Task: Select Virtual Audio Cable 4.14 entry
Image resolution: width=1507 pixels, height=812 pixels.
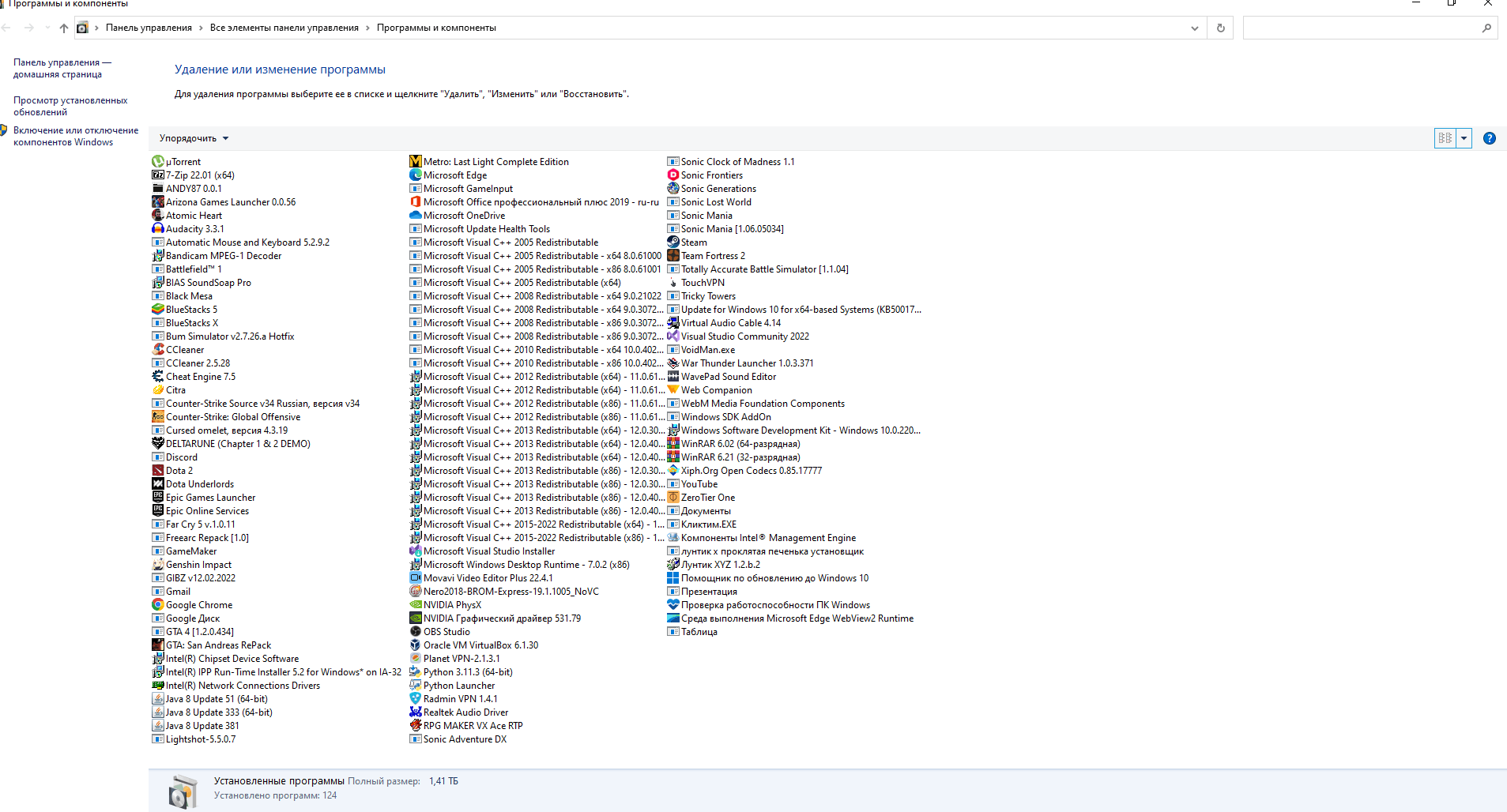Action: point(725,322)
